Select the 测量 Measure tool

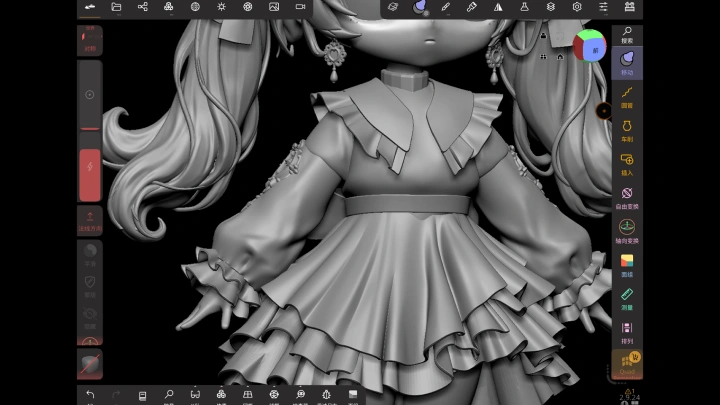click(627, 299)
